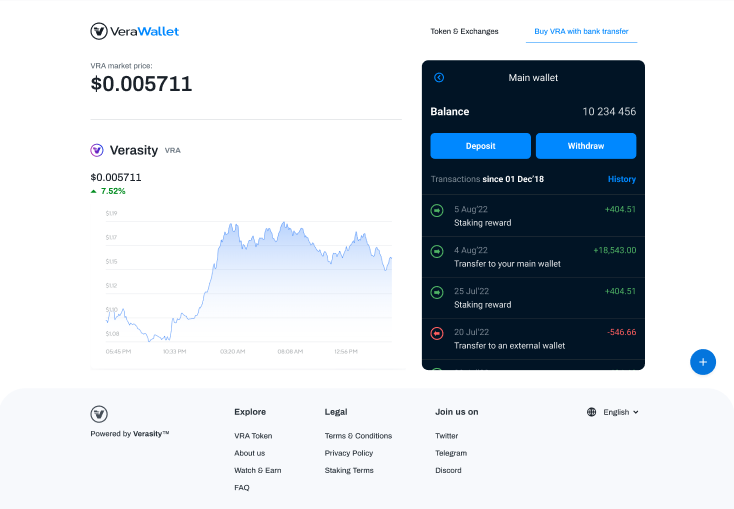The height and width of the screenshot is (509, 734).
Task: Open the Watch & Earn link
Action: (258, 470)
